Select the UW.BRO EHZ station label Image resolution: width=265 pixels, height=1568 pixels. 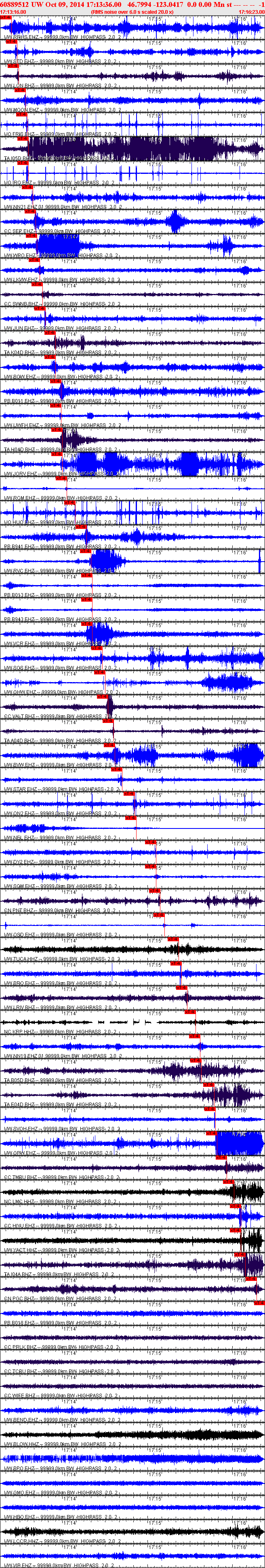60,984
